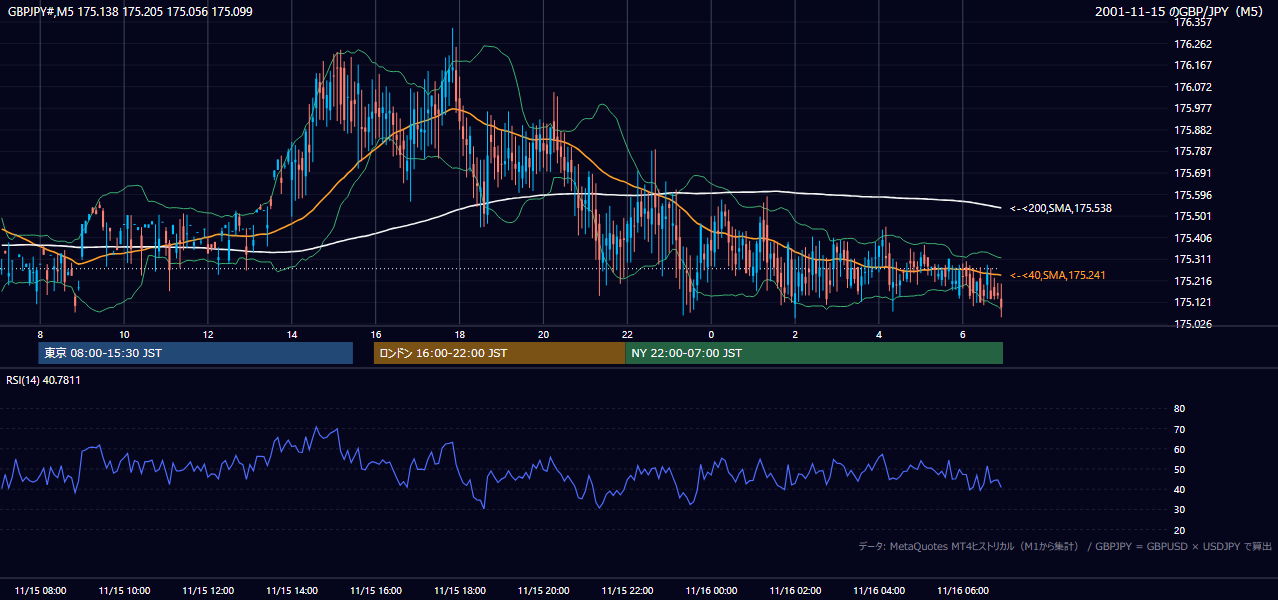This screenshot has width=1278, height=600.
Task: Click the GBPJPY#,M5 symbol header text
Action: coord(130,11)
